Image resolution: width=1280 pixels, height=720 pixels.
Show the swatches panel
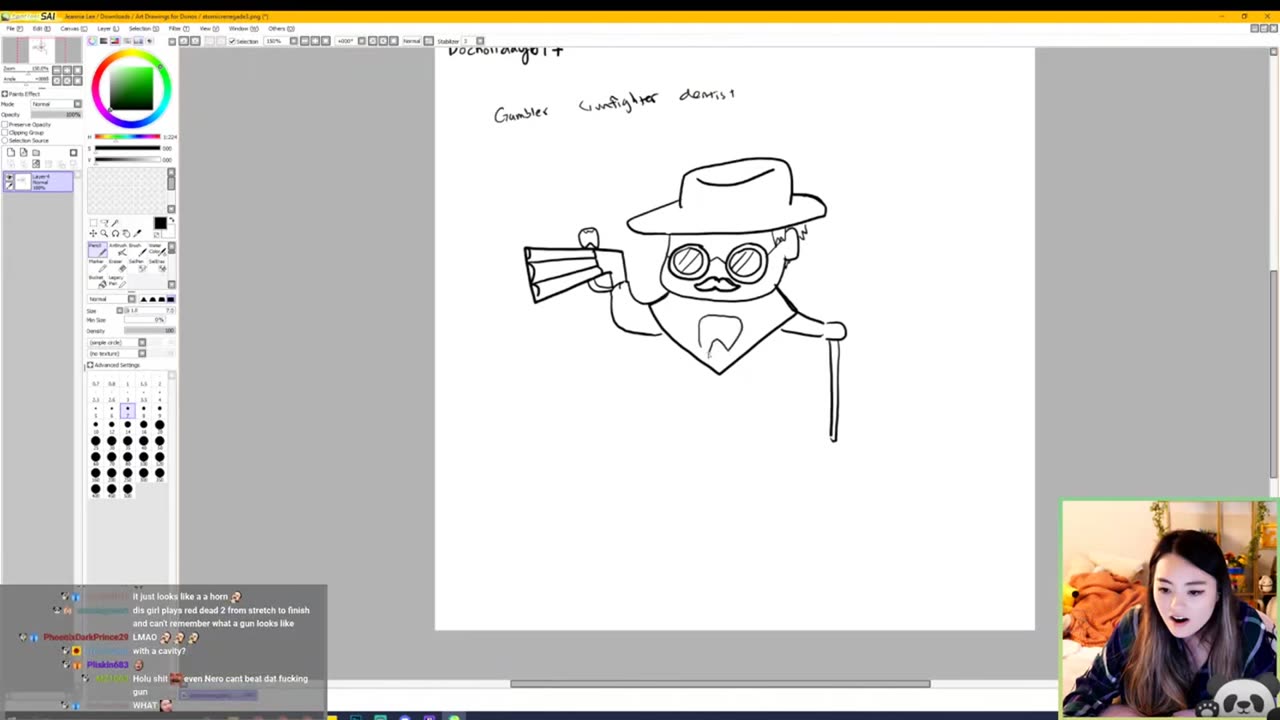138,41
